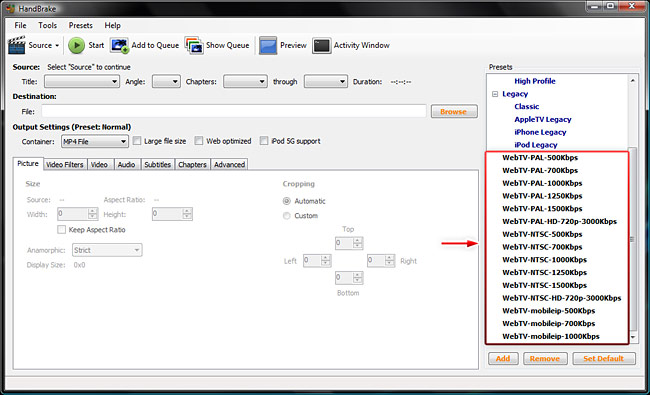
Task: Select WebTV-PAL-500Kbps preset
Action: pyautogui.click(x=540, y=158)
